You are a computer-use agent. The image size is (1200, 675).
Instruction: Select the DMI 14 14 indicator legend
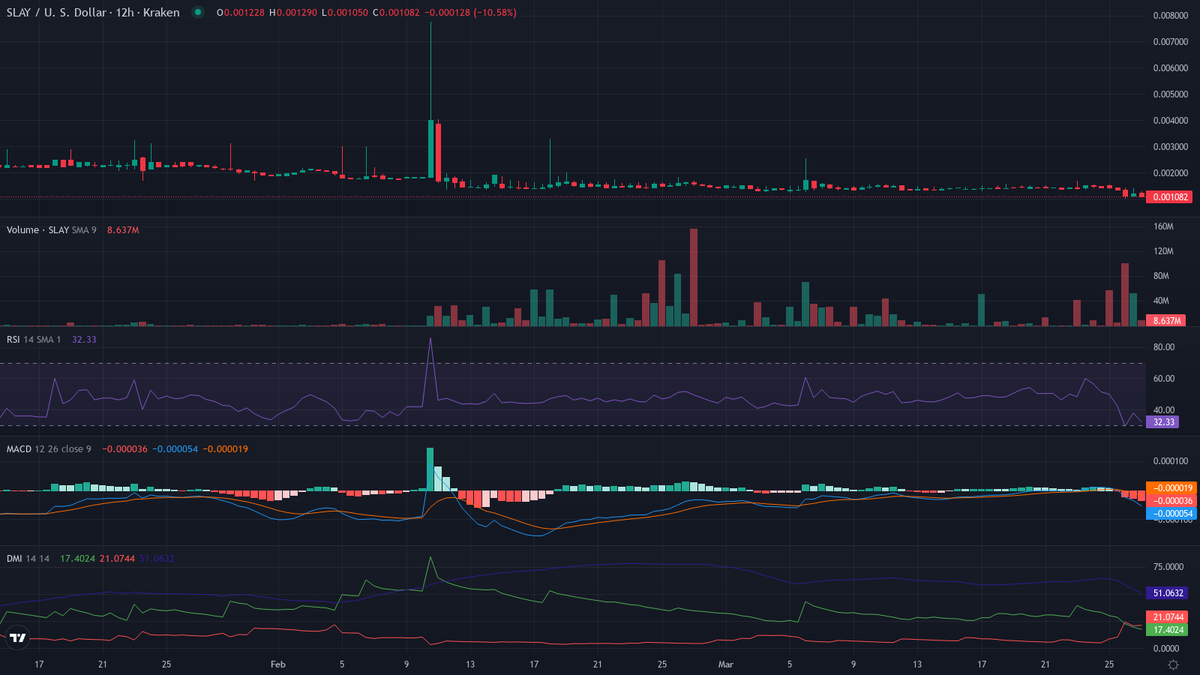pyautogui.click(x=29, y=558)
